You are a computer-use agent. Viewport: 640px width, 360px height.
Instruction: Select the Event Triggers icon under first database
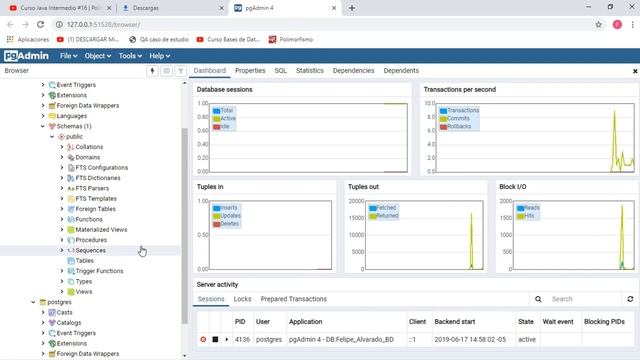[x=52, y=85]
